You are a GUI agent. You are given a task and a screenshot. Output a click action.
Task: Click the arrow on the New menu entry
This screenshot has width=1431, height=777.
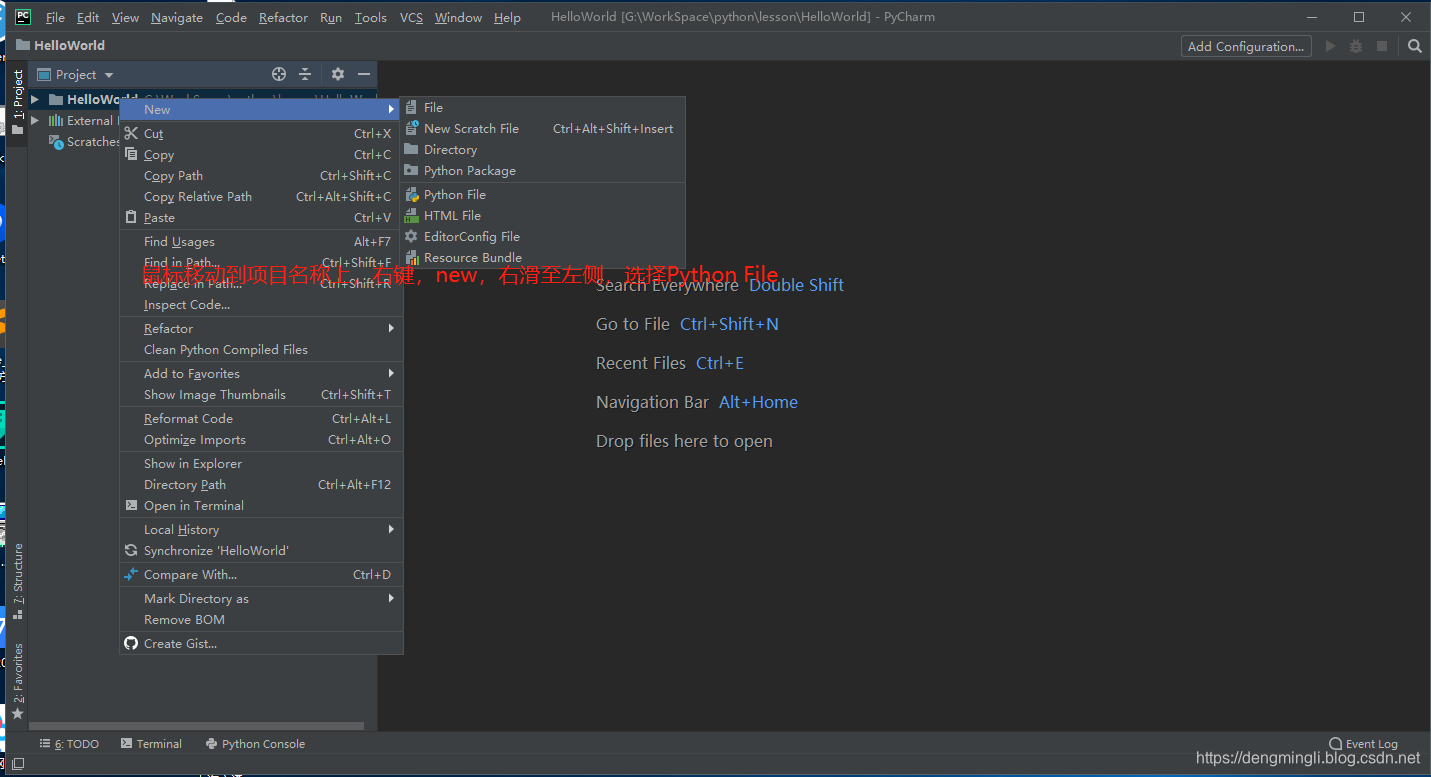392,109
